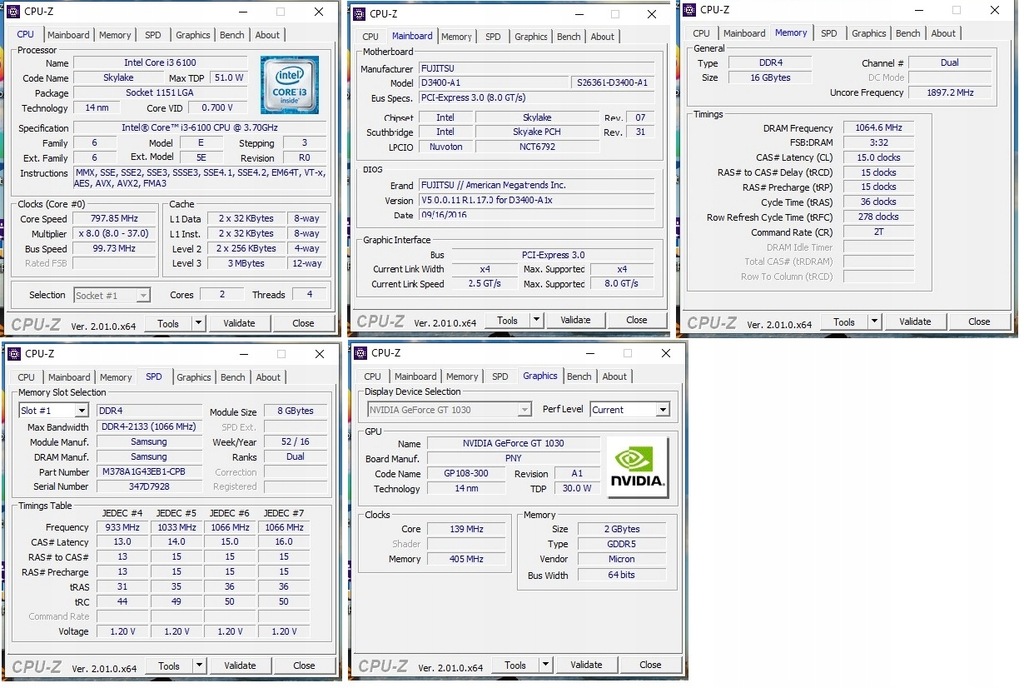Click the Max TDP value 51.0 W
The width and height of the screenshot is (1024, 688).
pyautogui.click(x=229, y=77)
